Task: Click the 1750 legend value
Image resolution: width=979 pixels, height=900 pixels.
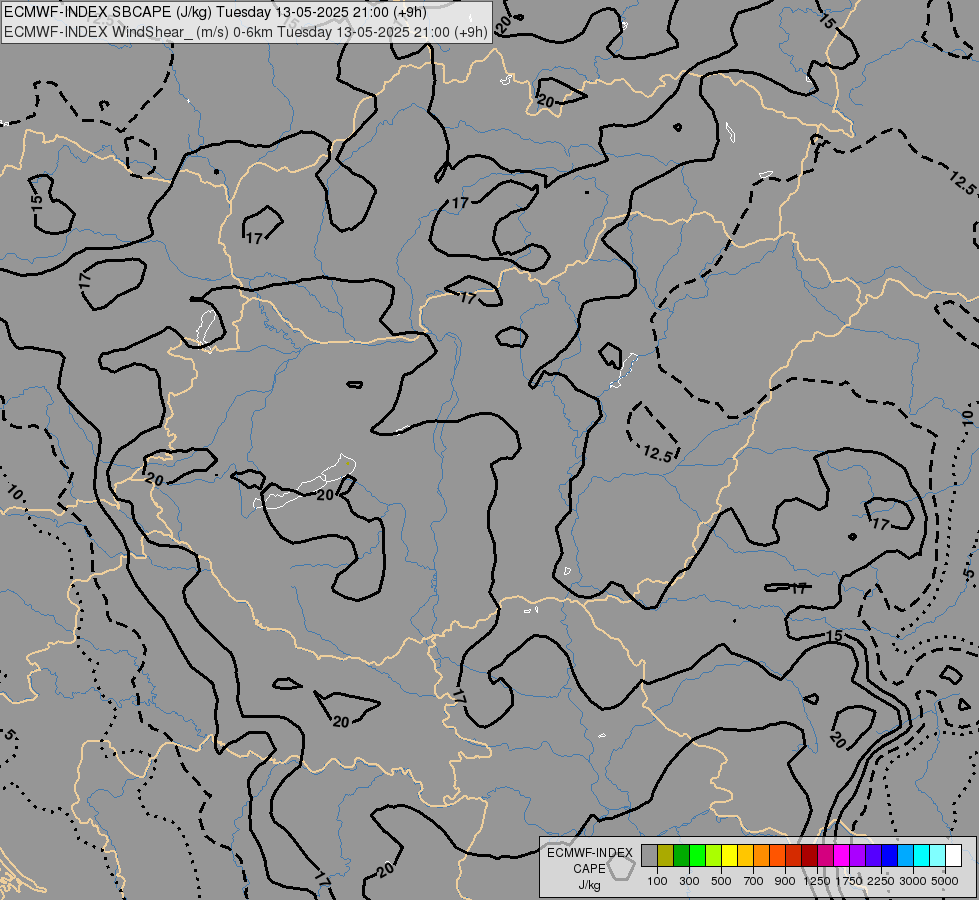Action: (x=849, y=881)
